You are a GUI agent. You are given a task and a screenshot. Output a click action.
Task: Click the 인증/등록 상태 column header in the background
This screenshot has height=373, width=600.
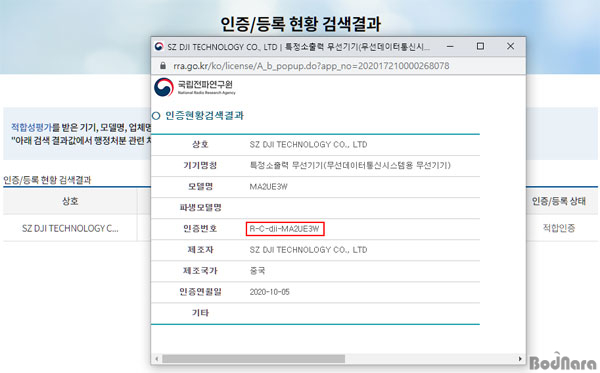coord(558,201)
